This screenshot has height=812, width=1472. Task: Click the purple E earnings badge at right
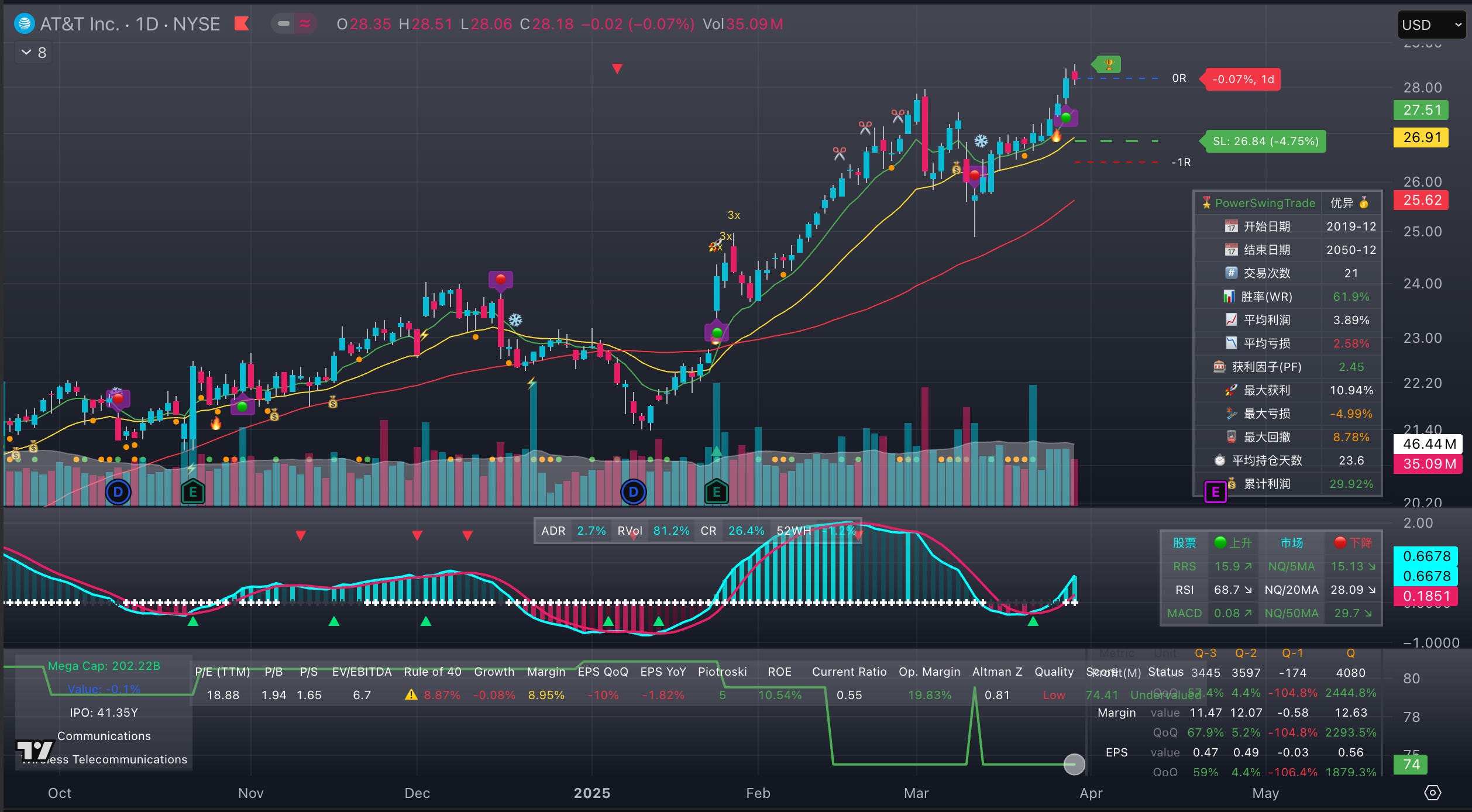(x=1215, y=492)
